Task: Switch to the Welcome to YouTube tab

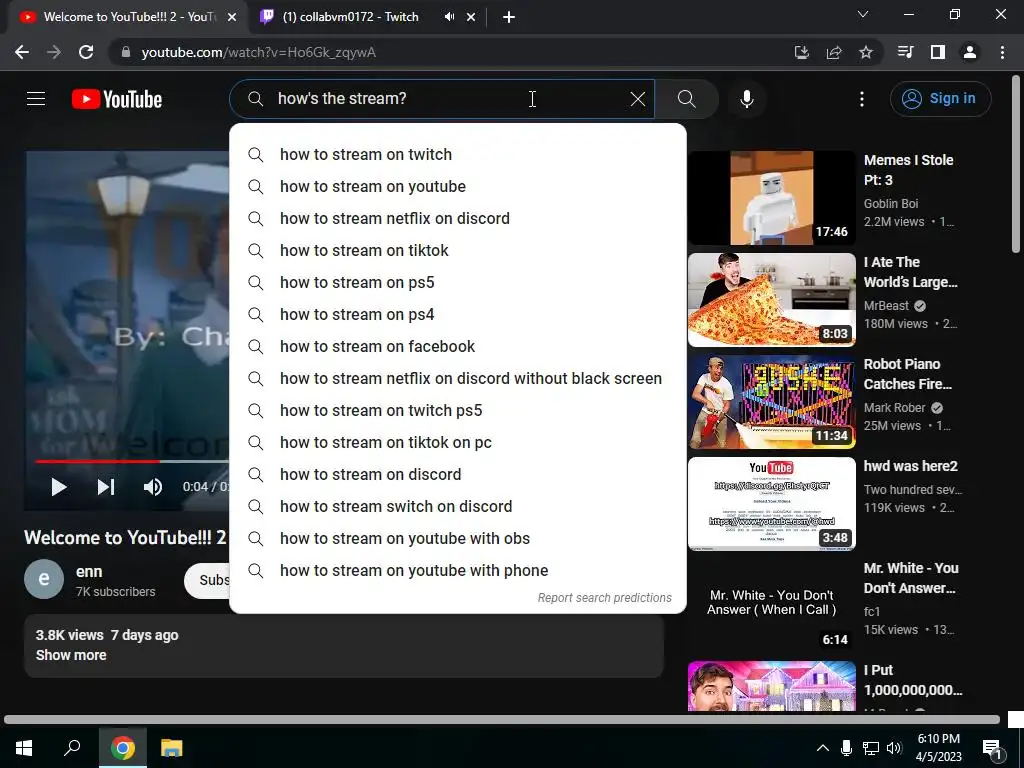Action: coord(129,17)
